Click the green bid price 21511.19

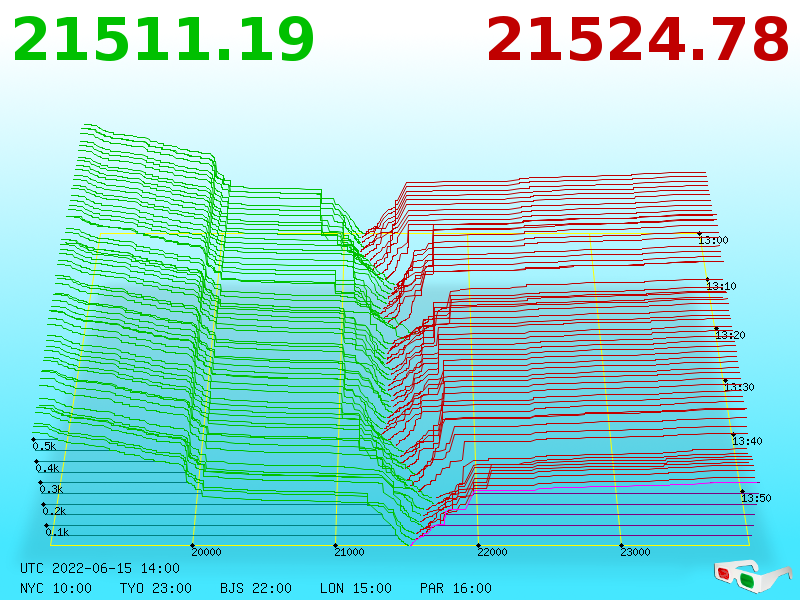(x=163, y=40)
